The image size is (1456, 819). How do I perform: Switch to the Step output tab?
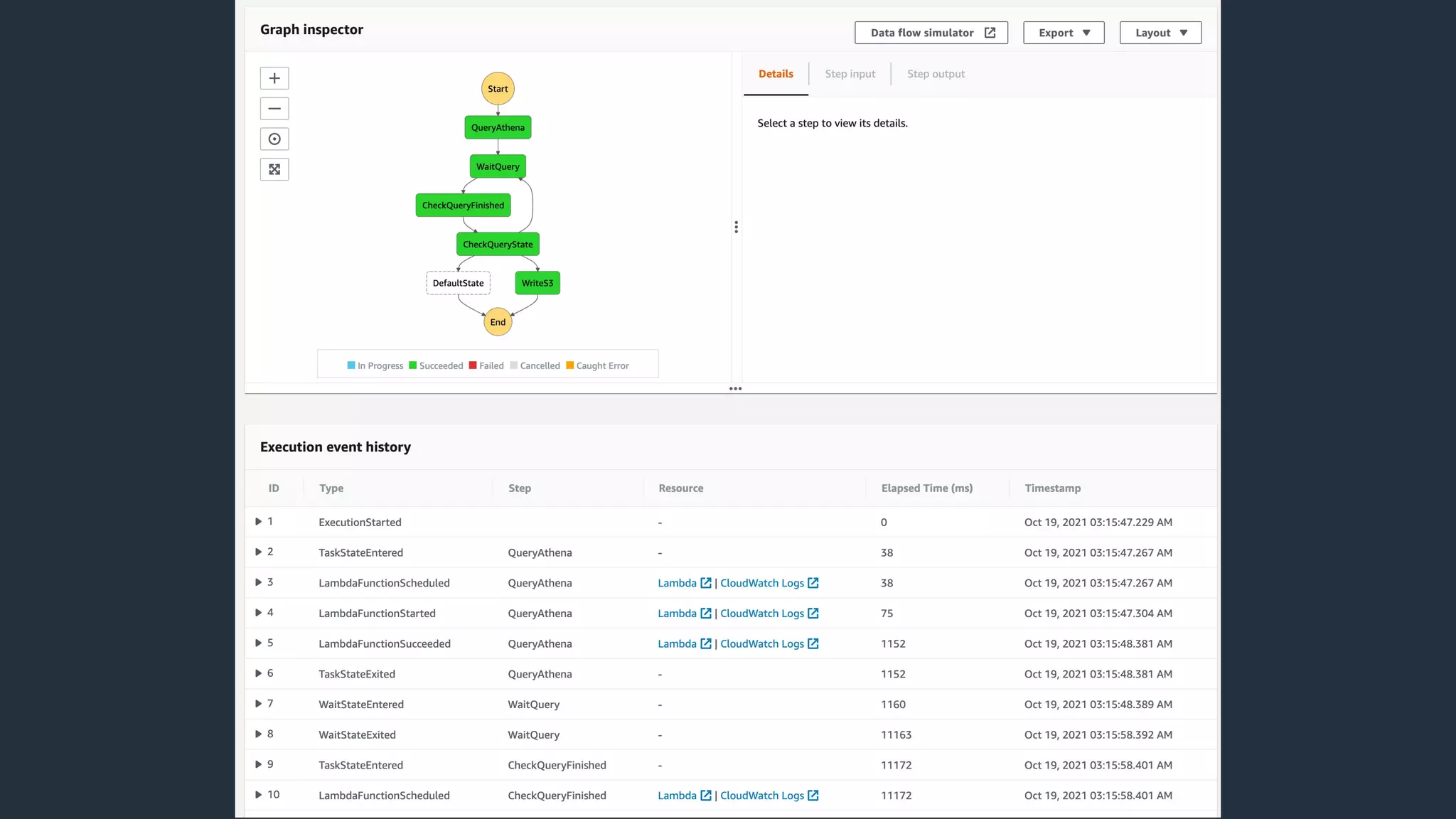[936, 74]
